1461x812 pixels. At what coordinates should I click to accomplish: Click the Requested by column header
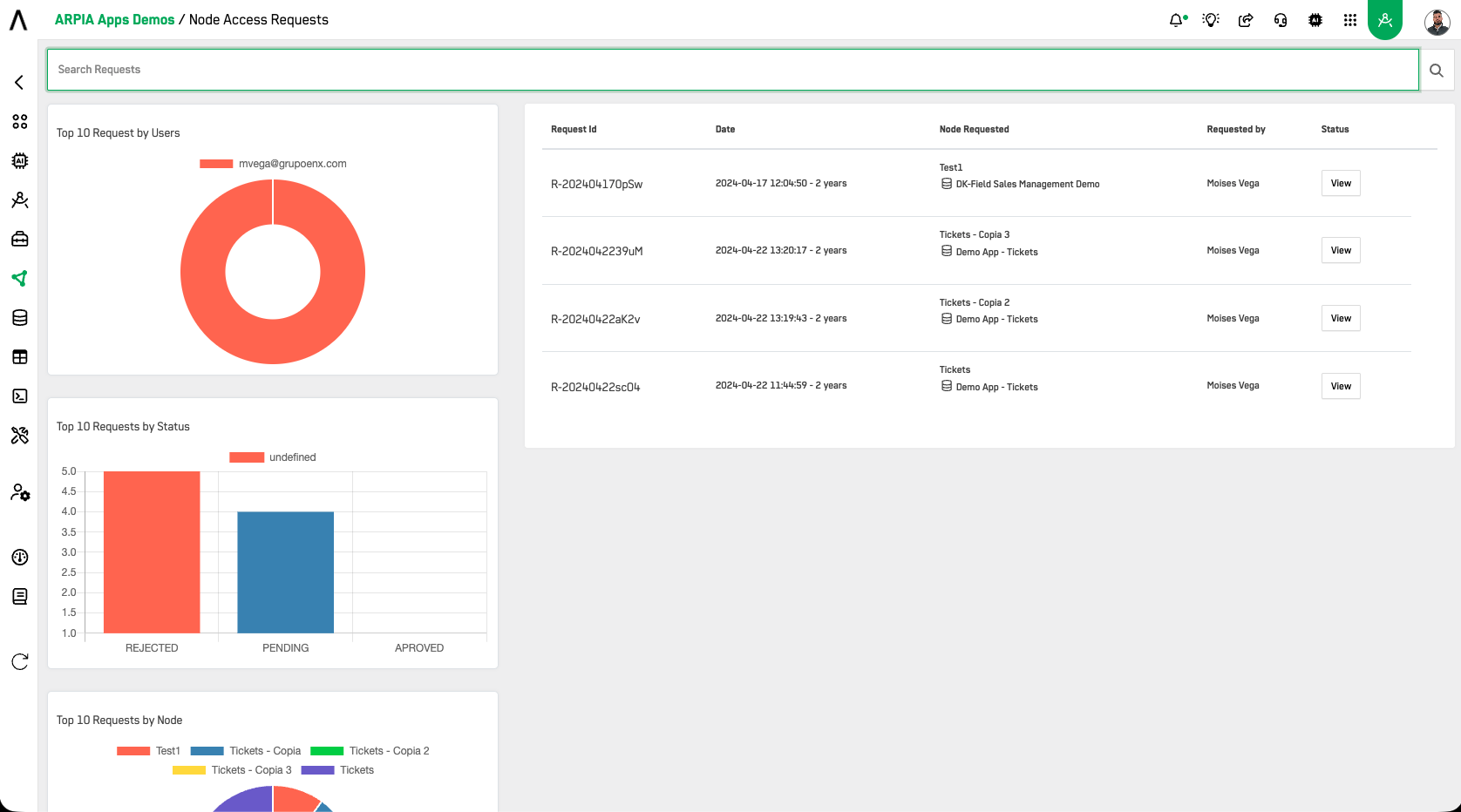[x=1236, y=129]
